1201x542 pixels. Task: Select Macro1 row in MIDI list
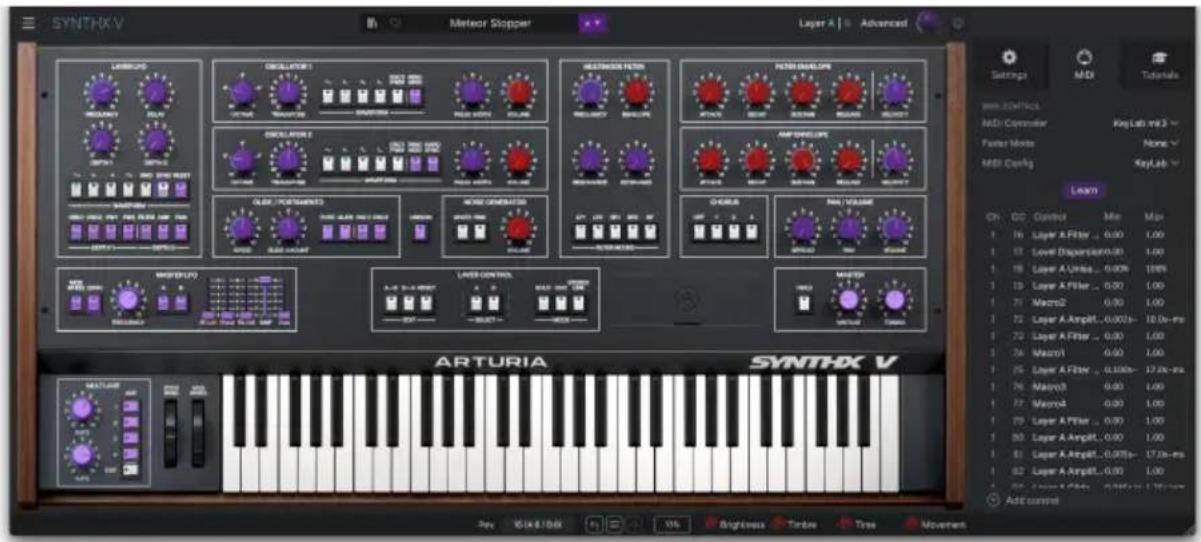(x=1084, y=352)
